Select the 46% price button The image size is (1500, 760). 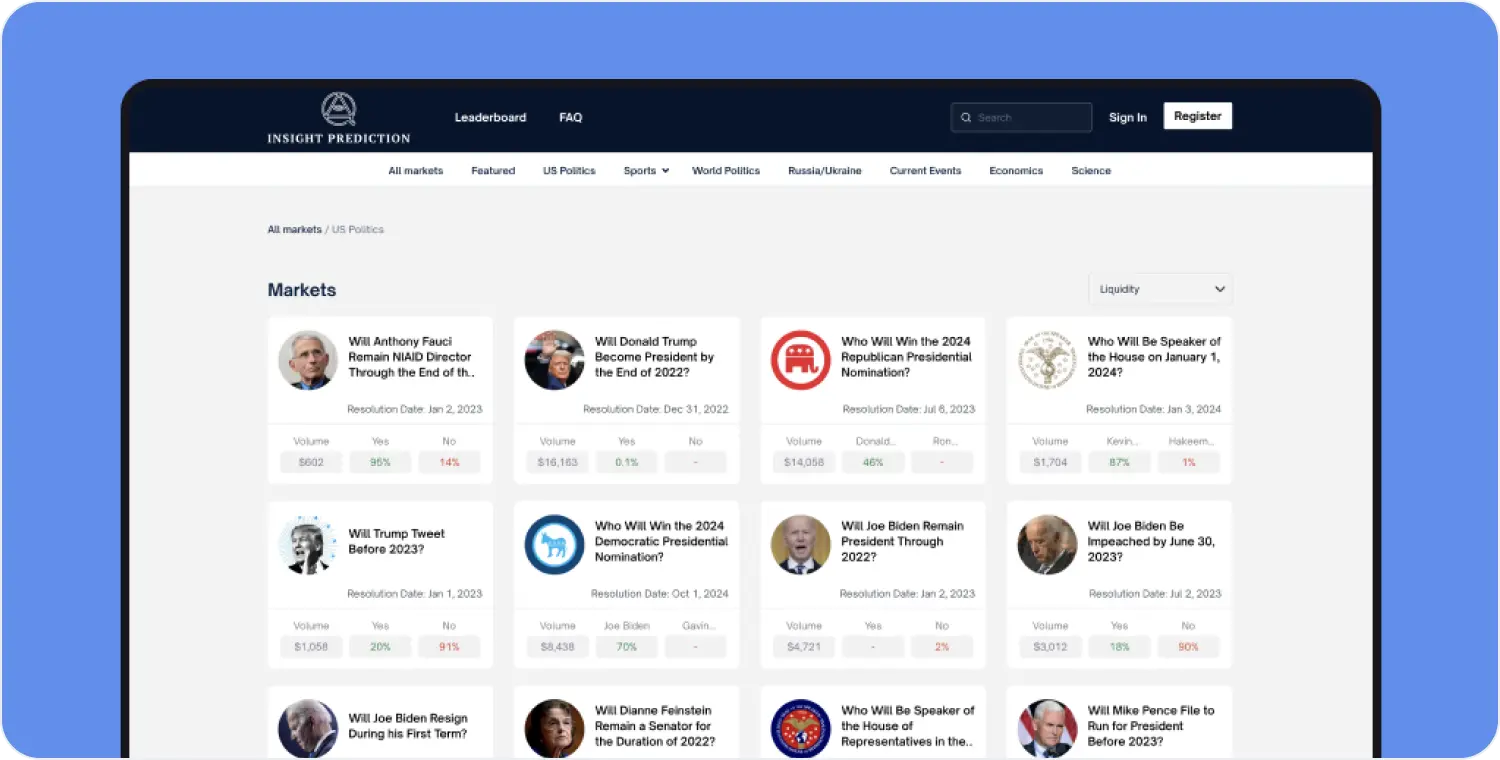point(873,462)
